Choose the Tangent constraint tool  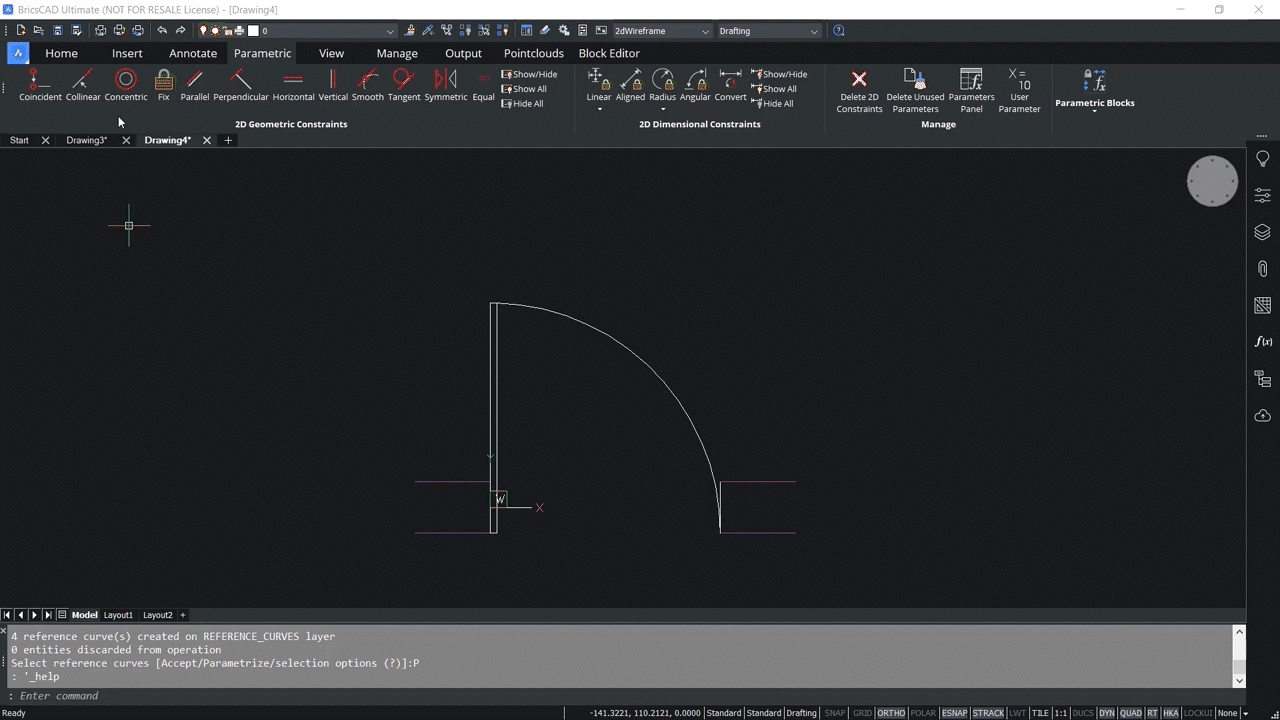(404, 85)
